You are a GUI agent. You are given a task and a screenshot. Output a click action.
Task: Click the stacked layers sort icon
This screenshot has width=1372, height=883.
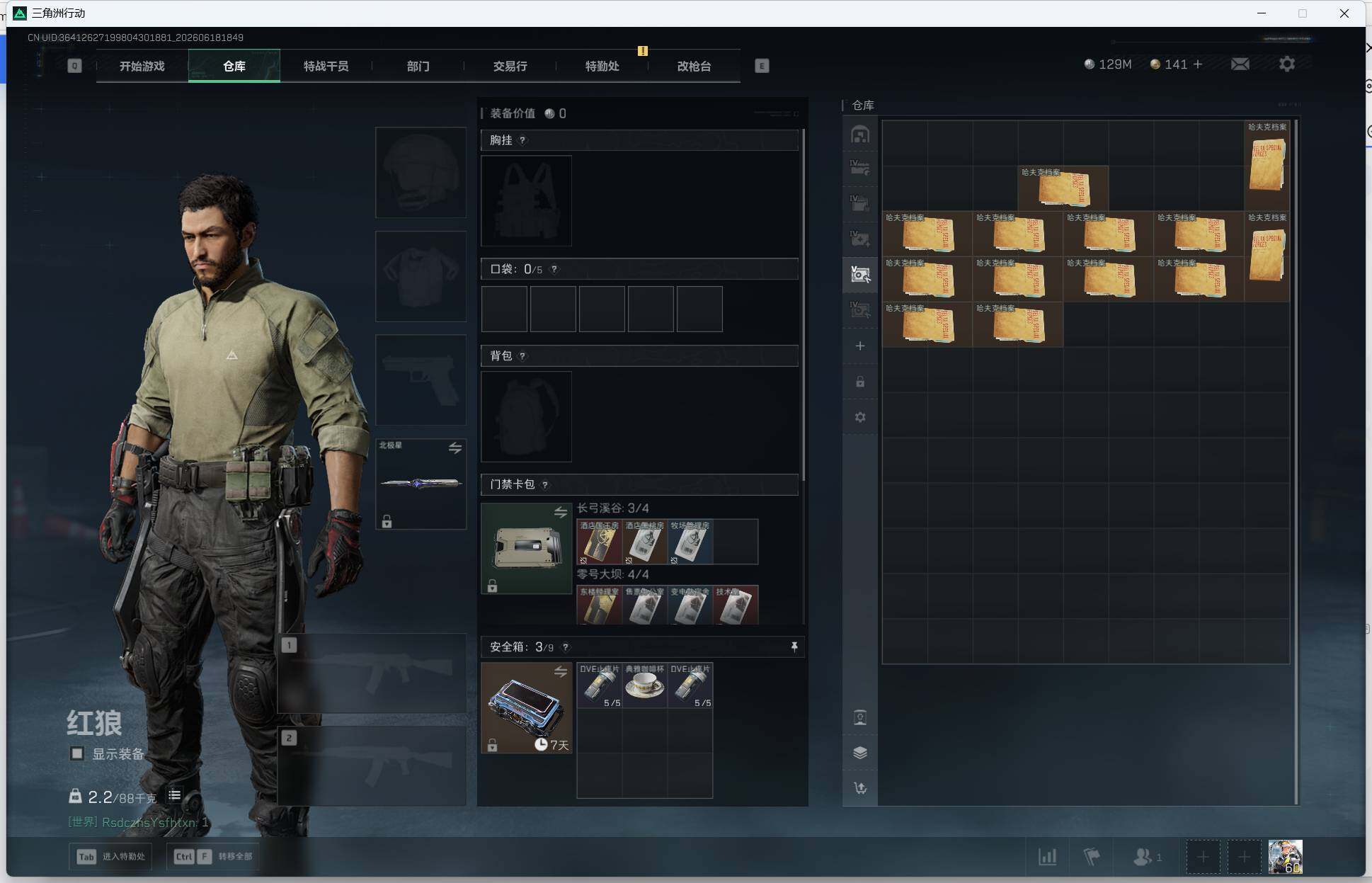[860, 753]
